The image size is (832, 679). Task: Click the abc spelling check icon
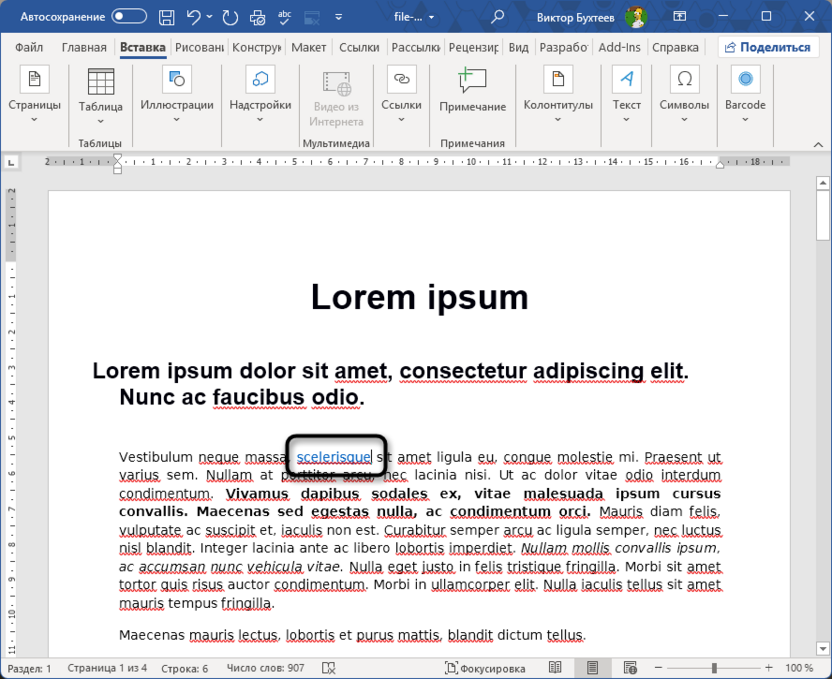tap(284, 17)
